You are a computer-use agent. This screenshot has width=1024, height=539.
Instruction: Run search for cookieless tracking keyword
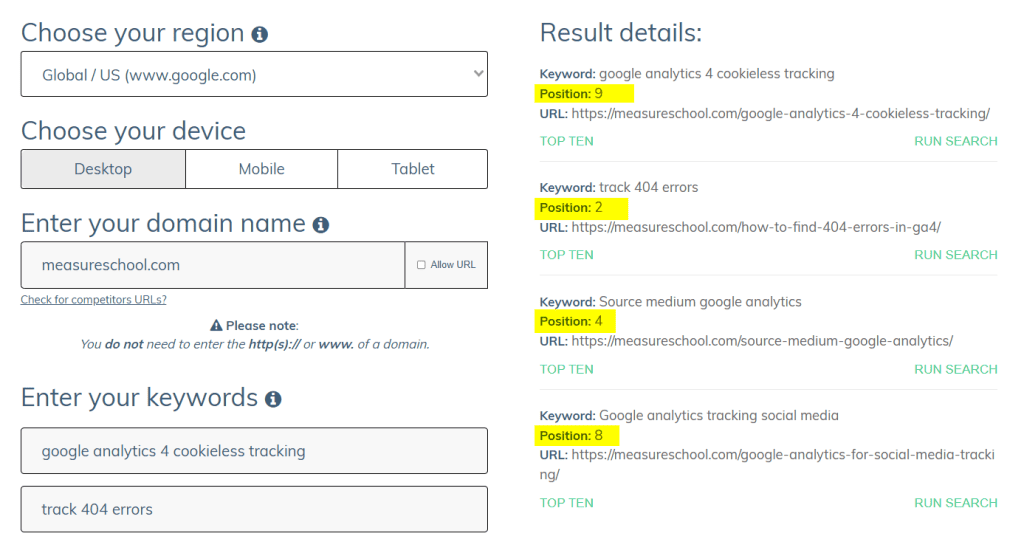pyautogui.click(x=955, y=141)
